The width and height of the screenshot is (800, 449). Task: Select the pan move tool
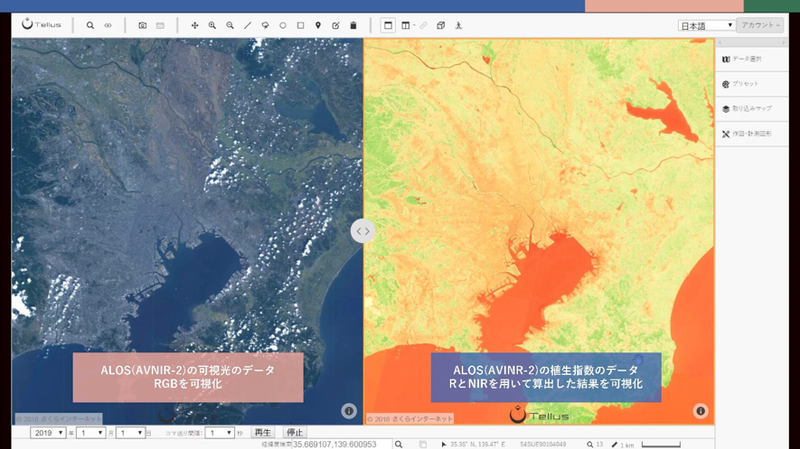pos(195,26)
